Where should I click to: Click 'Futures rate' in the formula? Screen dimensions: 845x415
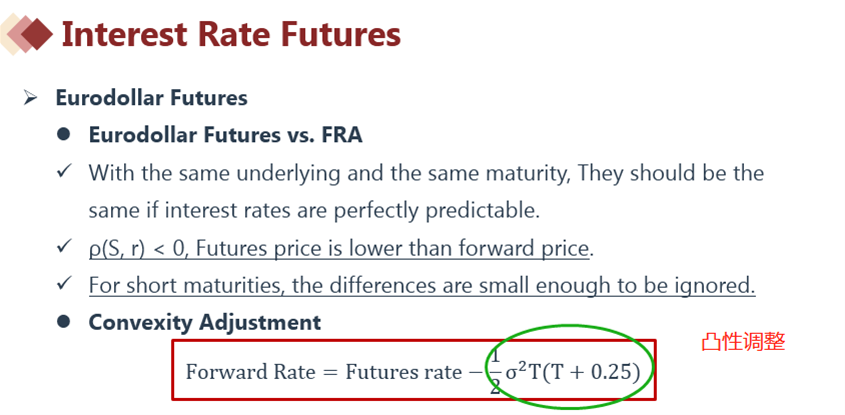tap(403, 372)
